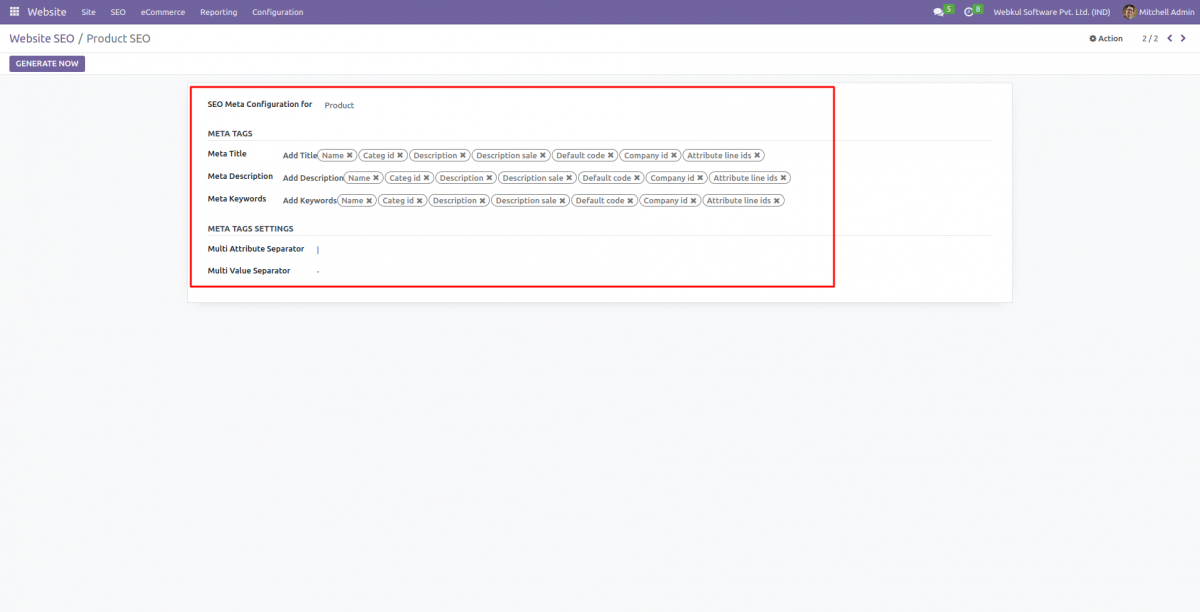Remove the Name tag from Meta Title
The image size is (1200, 612).
coord(349,155)
